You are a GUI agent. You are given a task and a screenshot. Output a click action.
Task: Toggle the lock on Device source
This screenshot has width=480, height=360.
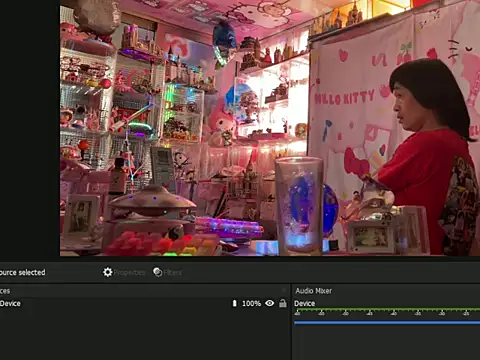(283, 303)
